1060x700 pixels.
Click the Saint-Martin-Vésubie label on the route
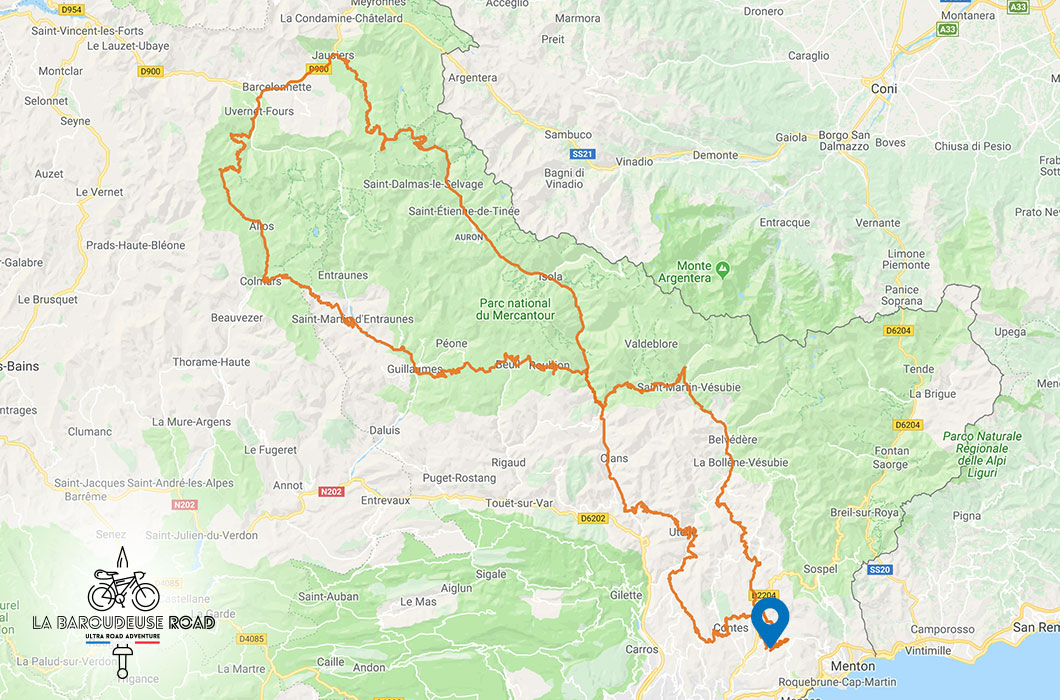pos(689,387)
